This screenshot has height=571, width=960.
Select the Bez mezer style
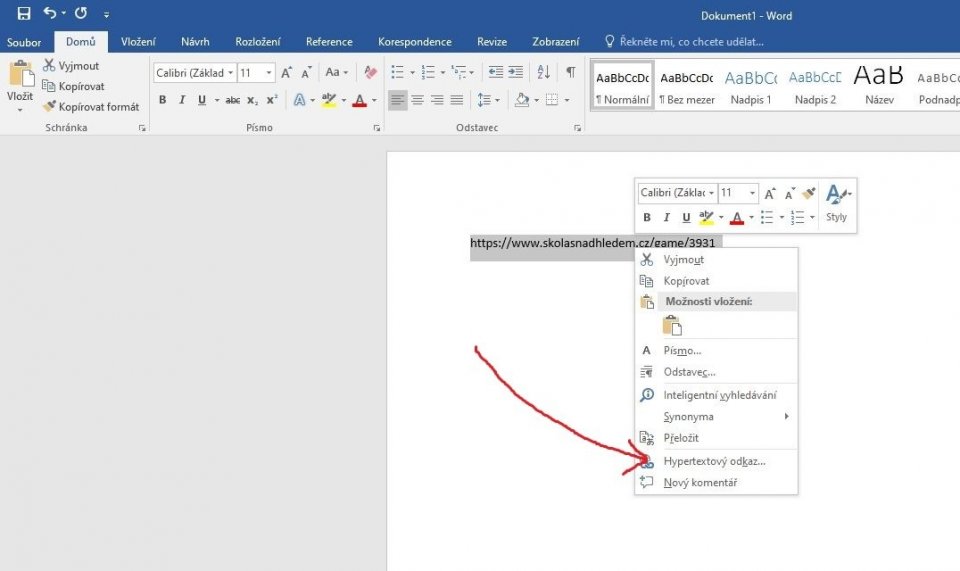pos(686,86)
